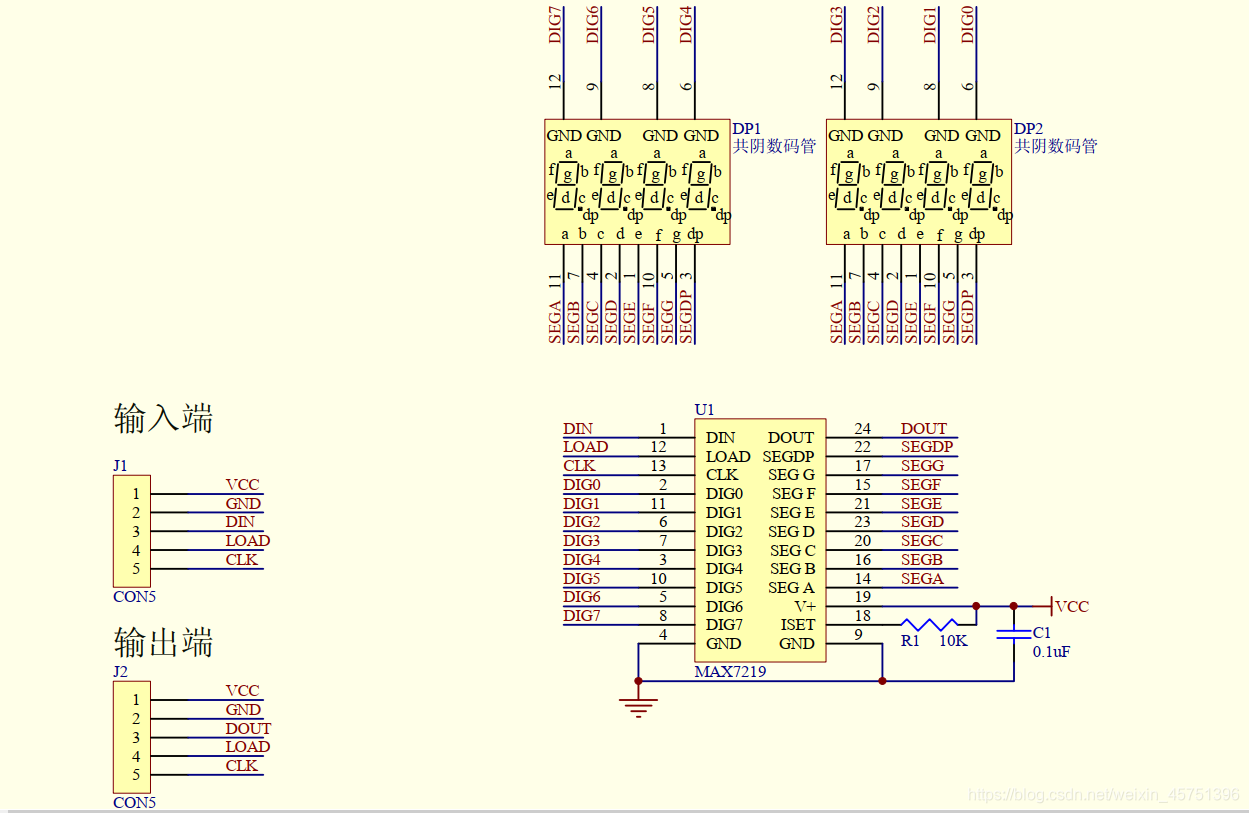Screen dimensions: 1249x813
Task: Select the first seven-segment digit in DP1
Action: click(x=568, y=184)
